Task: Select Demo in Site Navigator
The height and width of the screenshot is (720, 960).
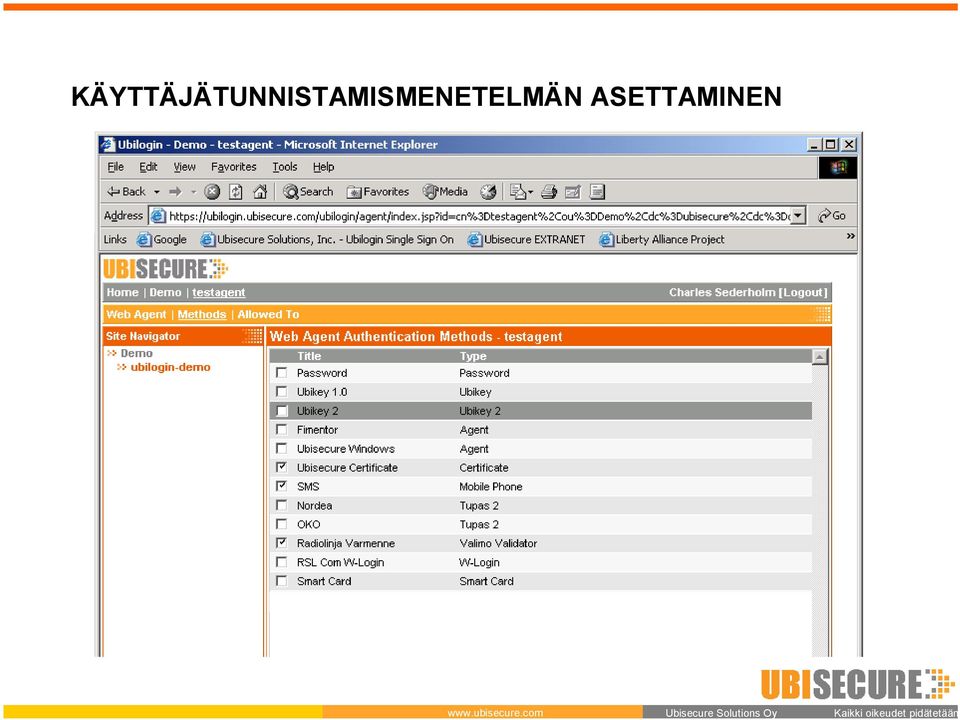Action: [137, 353]
